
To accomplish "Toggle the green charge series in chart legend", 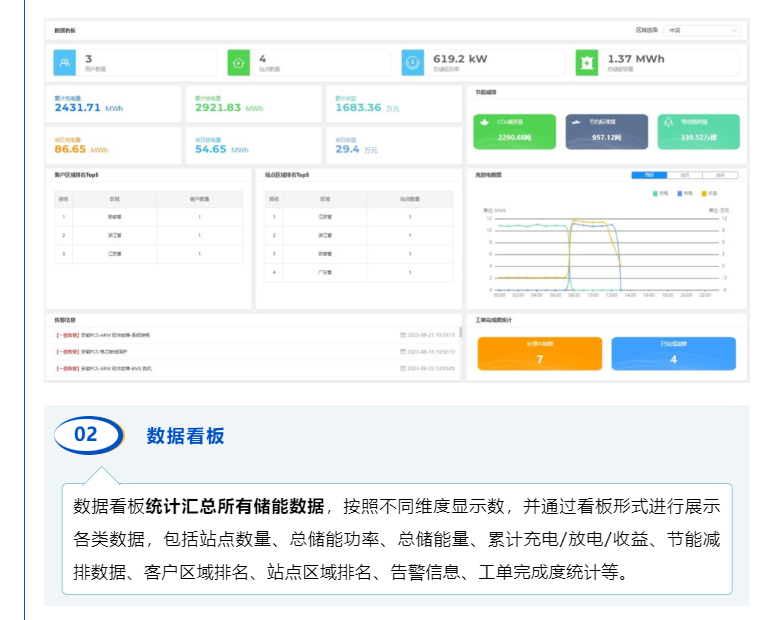I will [658, 192].
